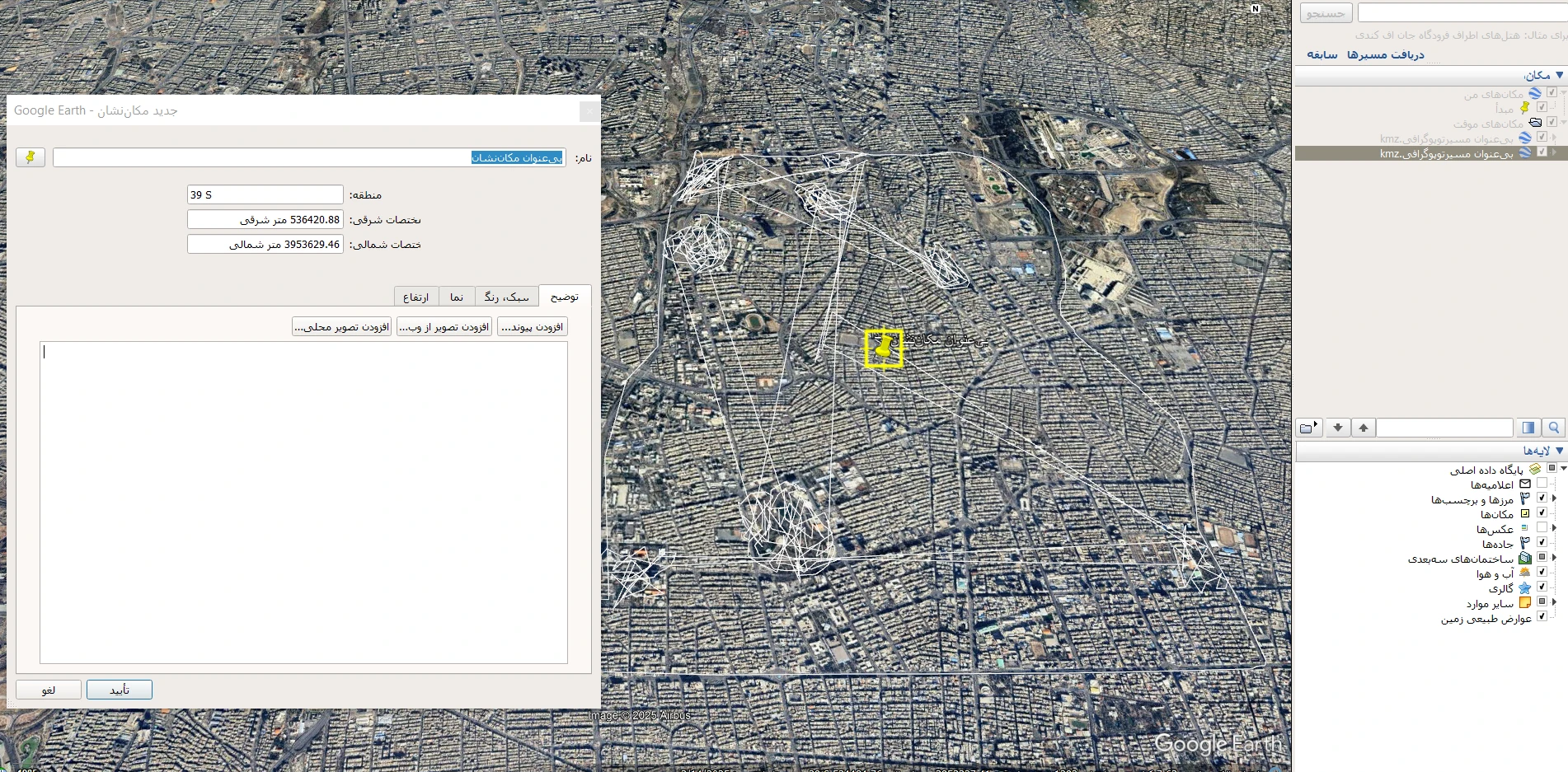Click the yellow pushpin icon-picker button

(x=31, y=157)
